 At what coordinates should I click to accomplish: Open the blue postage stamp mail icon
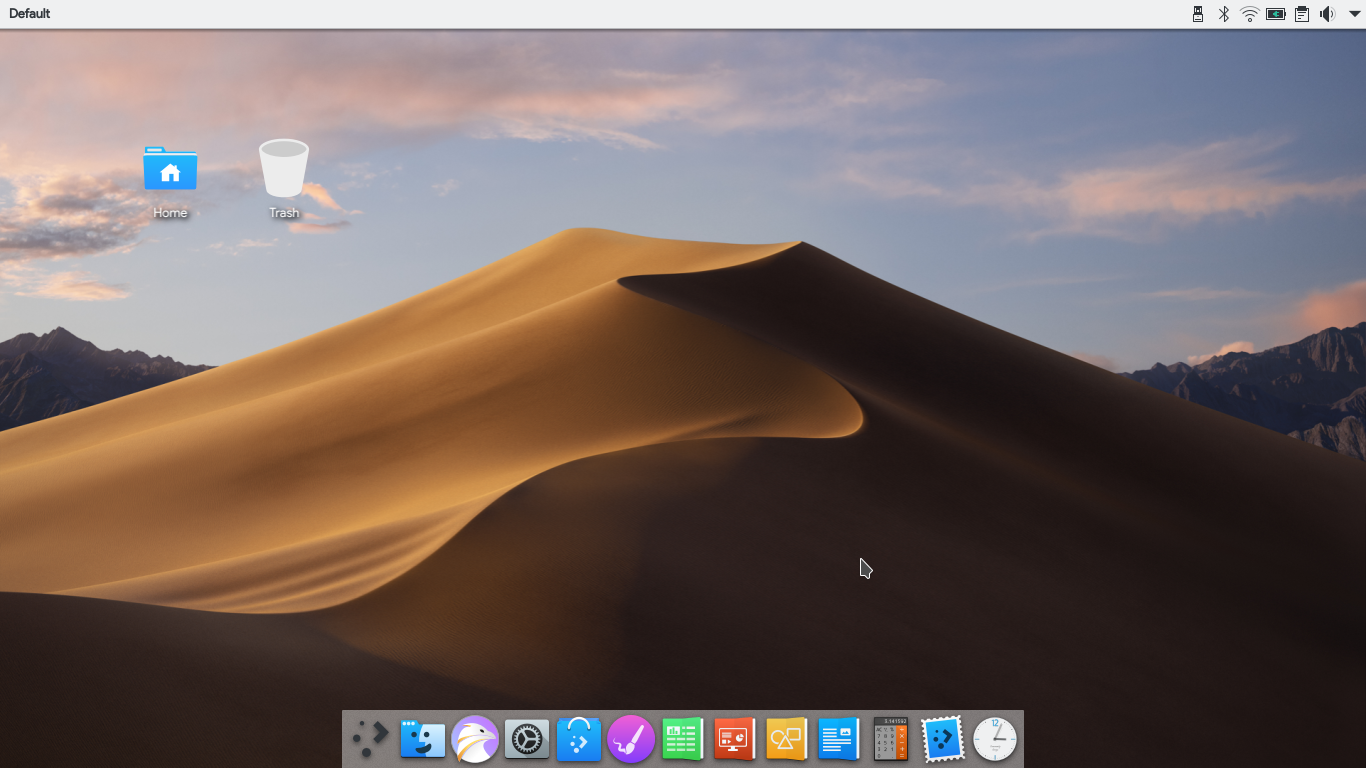[943, 740]
